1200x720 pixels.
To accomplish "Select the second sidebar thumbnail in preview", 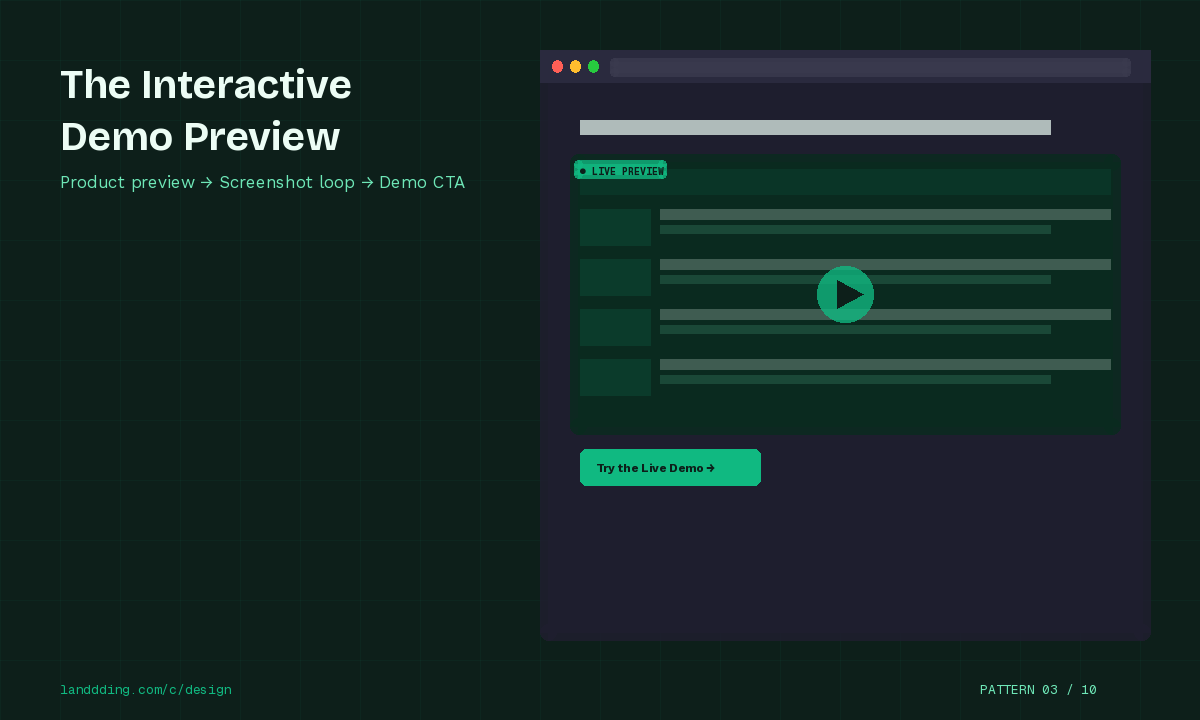I will coord(615,277).
